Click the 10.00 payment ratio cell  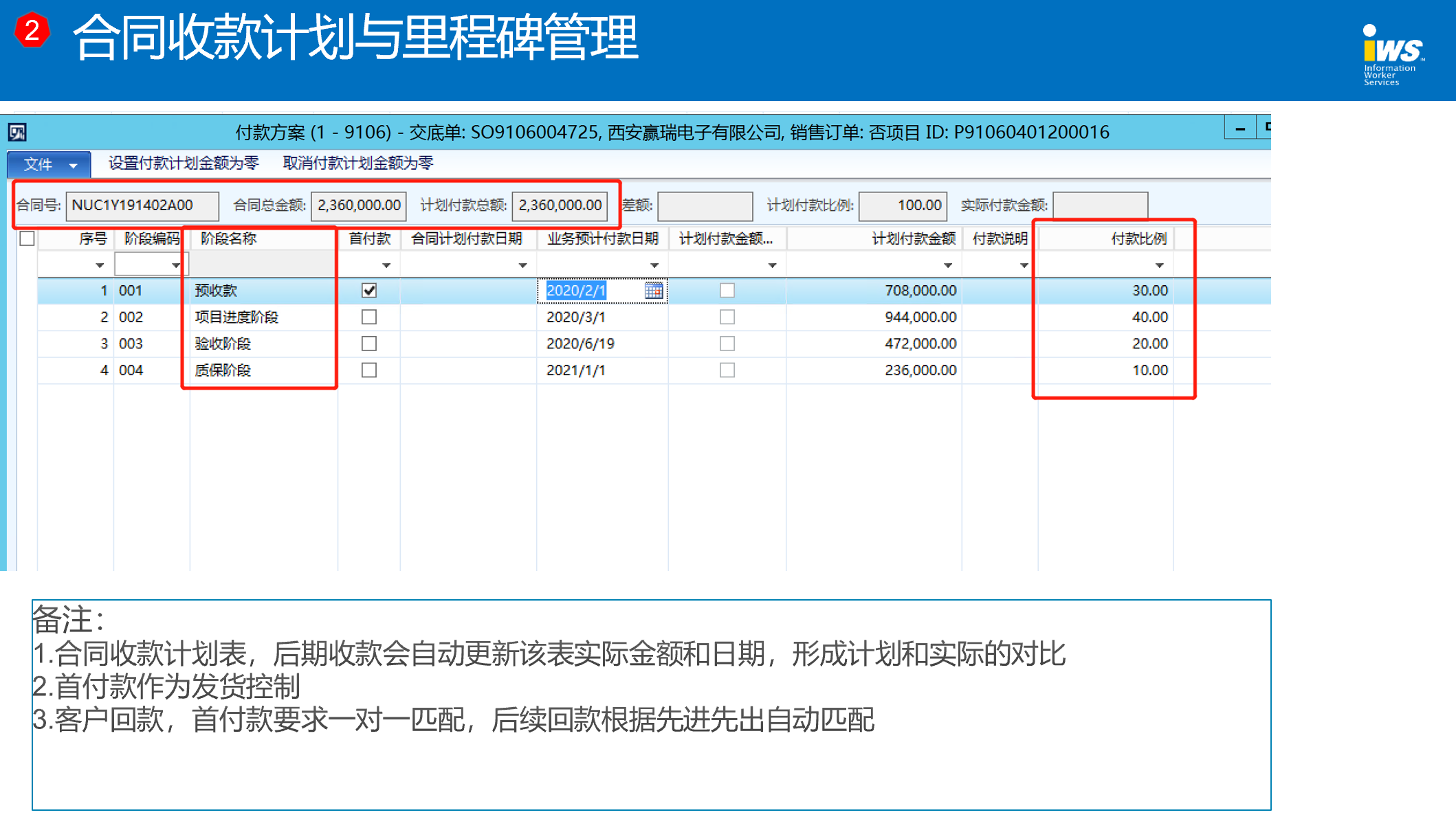(x=1105, y=370)
